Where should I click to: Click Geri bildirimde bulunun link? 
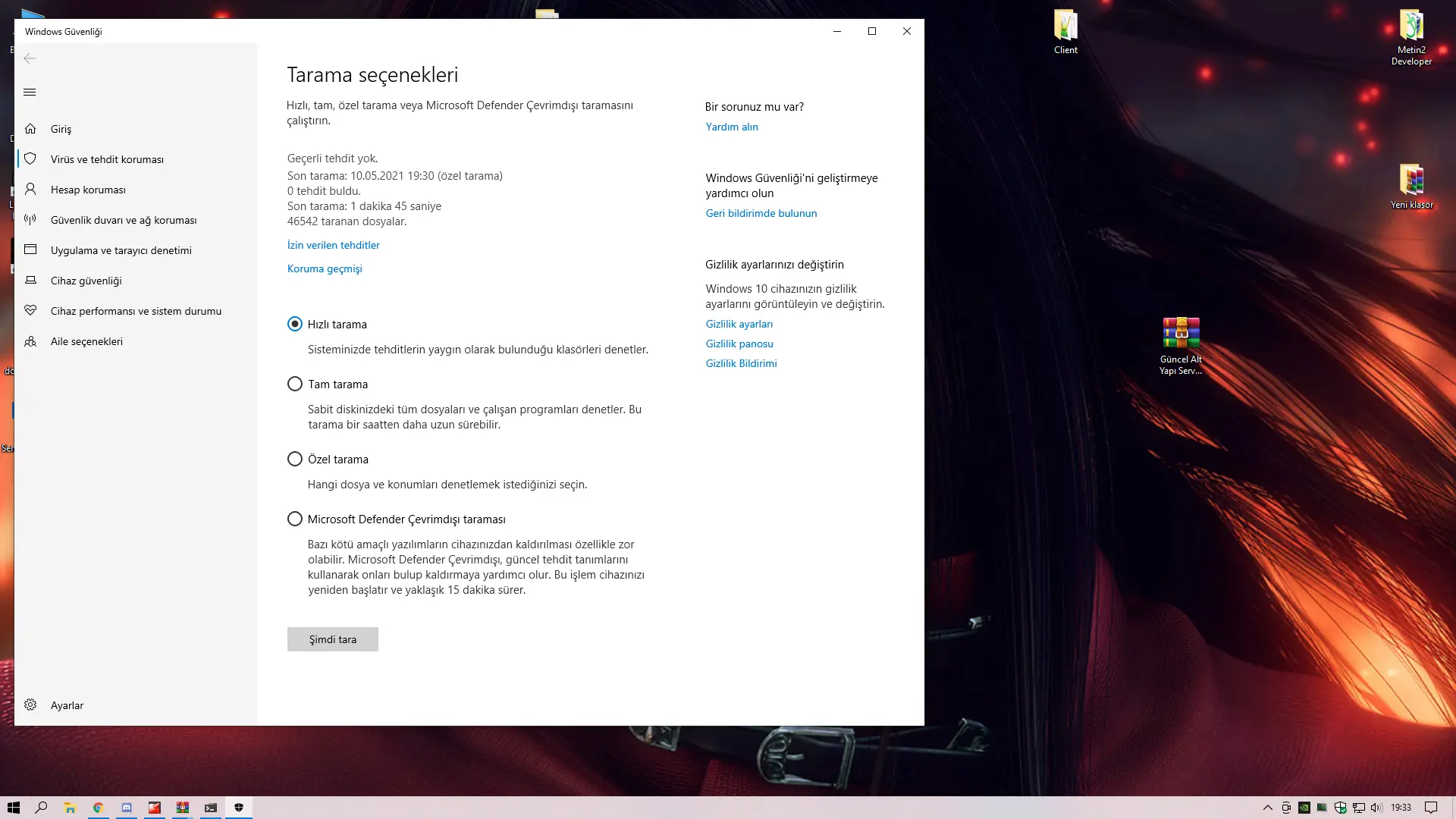(761, 213)
